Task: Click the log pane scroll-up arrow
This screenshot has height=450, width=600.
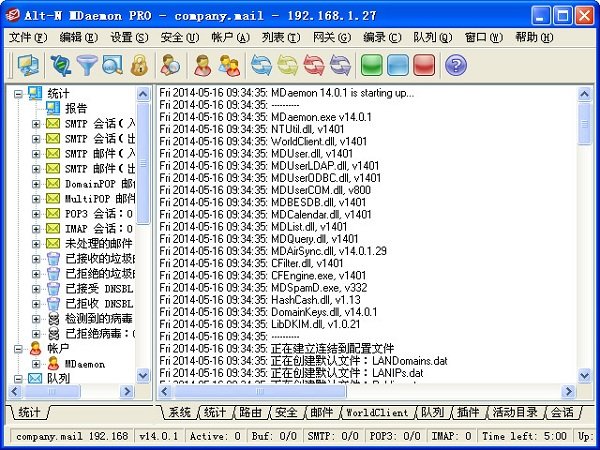Action: [x=584, y=94]
